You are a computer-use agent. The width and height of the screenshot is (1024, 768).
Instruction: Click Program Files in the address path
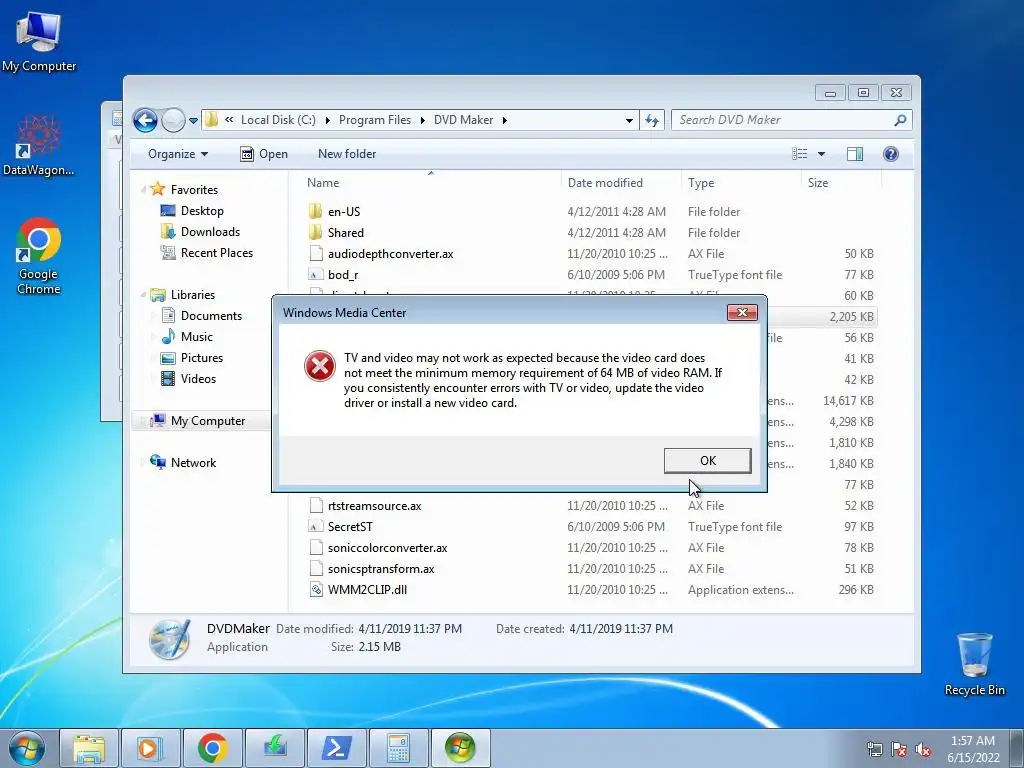375,120
